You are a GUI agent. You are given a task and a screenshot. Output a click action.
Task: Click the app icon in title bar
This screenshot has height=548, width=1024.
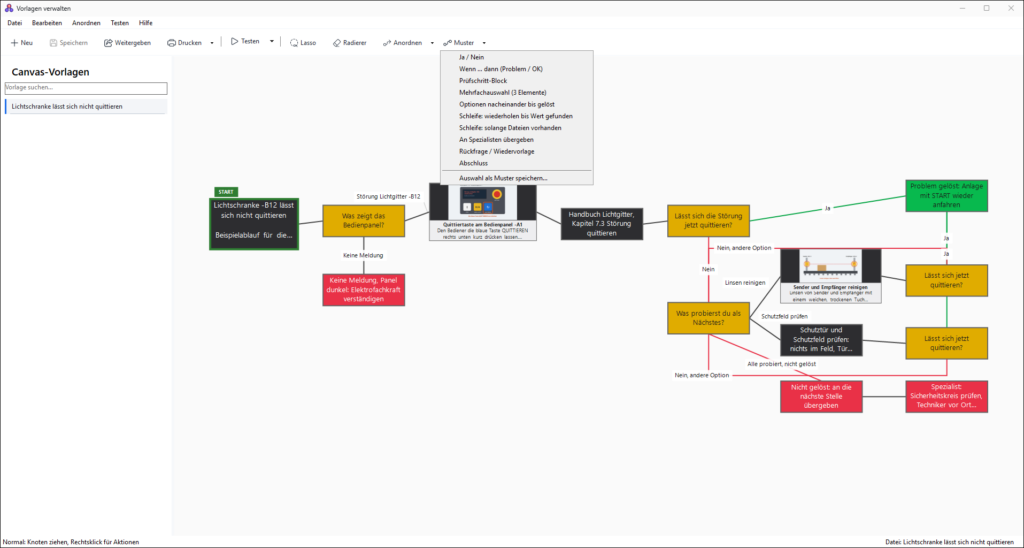8,8
